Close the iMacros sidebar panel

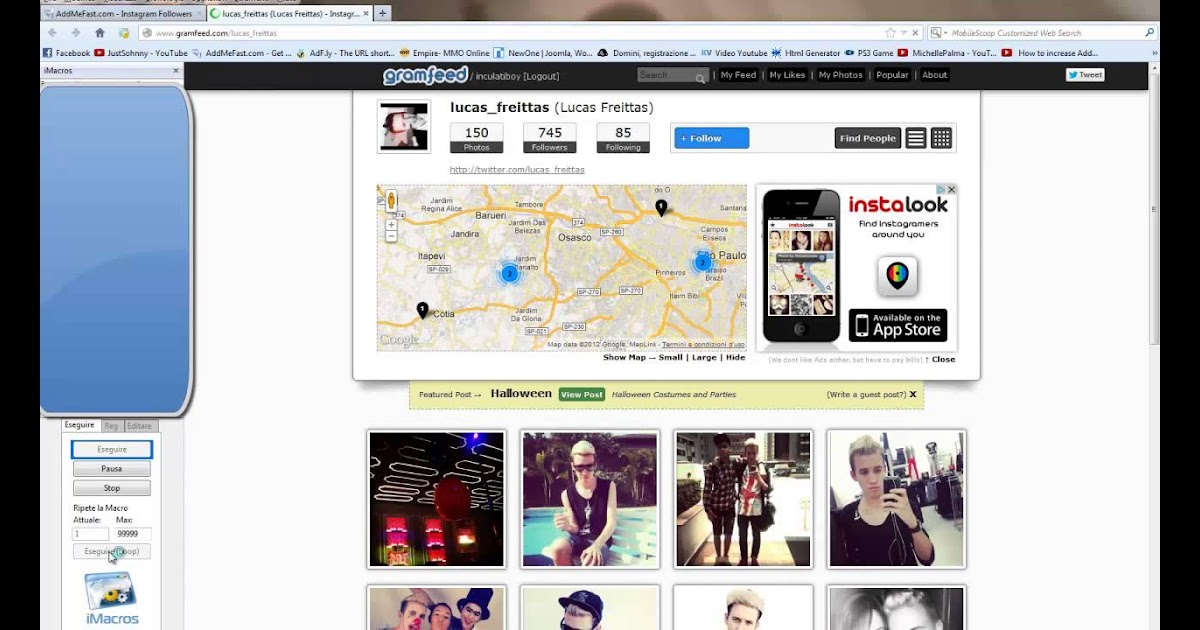point(176,71)
